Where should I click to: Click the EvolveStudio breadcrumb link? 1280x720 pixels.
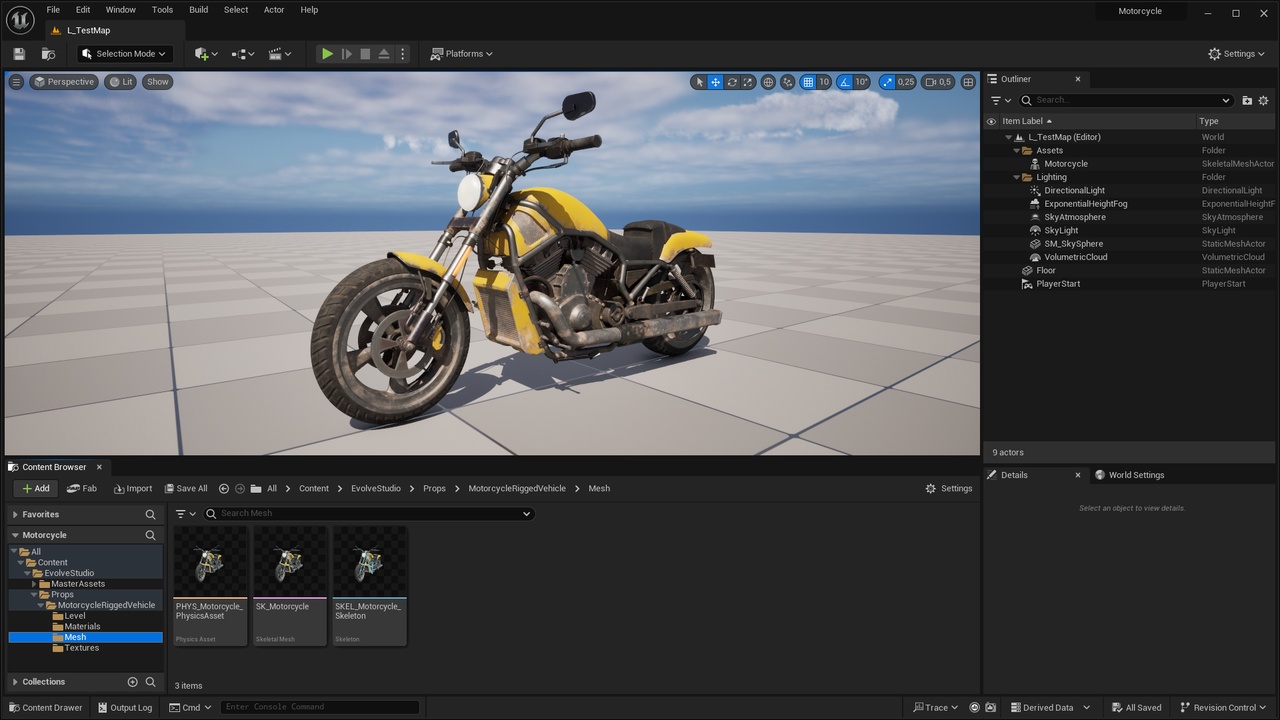[x=376, y=489]
